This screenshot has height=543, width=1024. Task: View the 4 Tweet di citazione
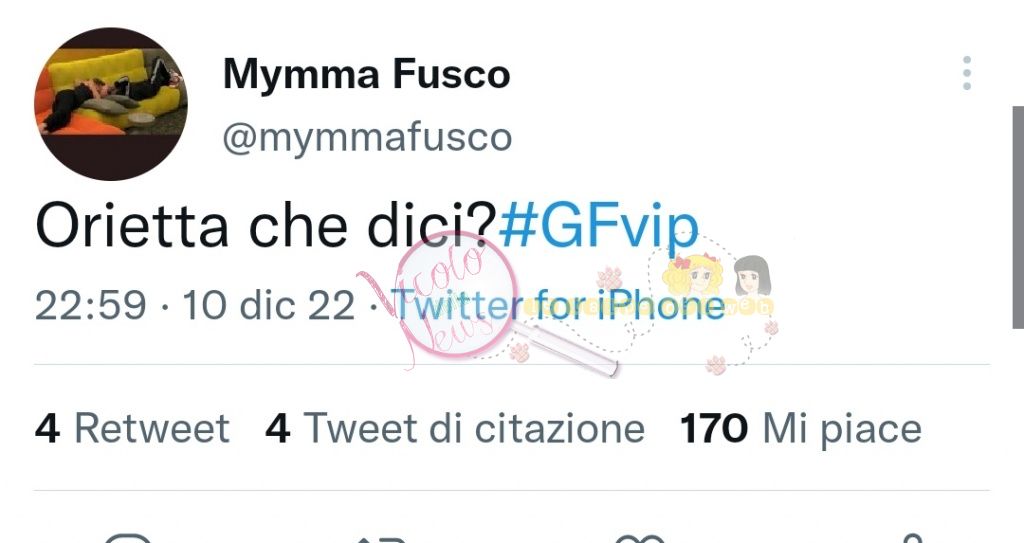click(455, 429)
